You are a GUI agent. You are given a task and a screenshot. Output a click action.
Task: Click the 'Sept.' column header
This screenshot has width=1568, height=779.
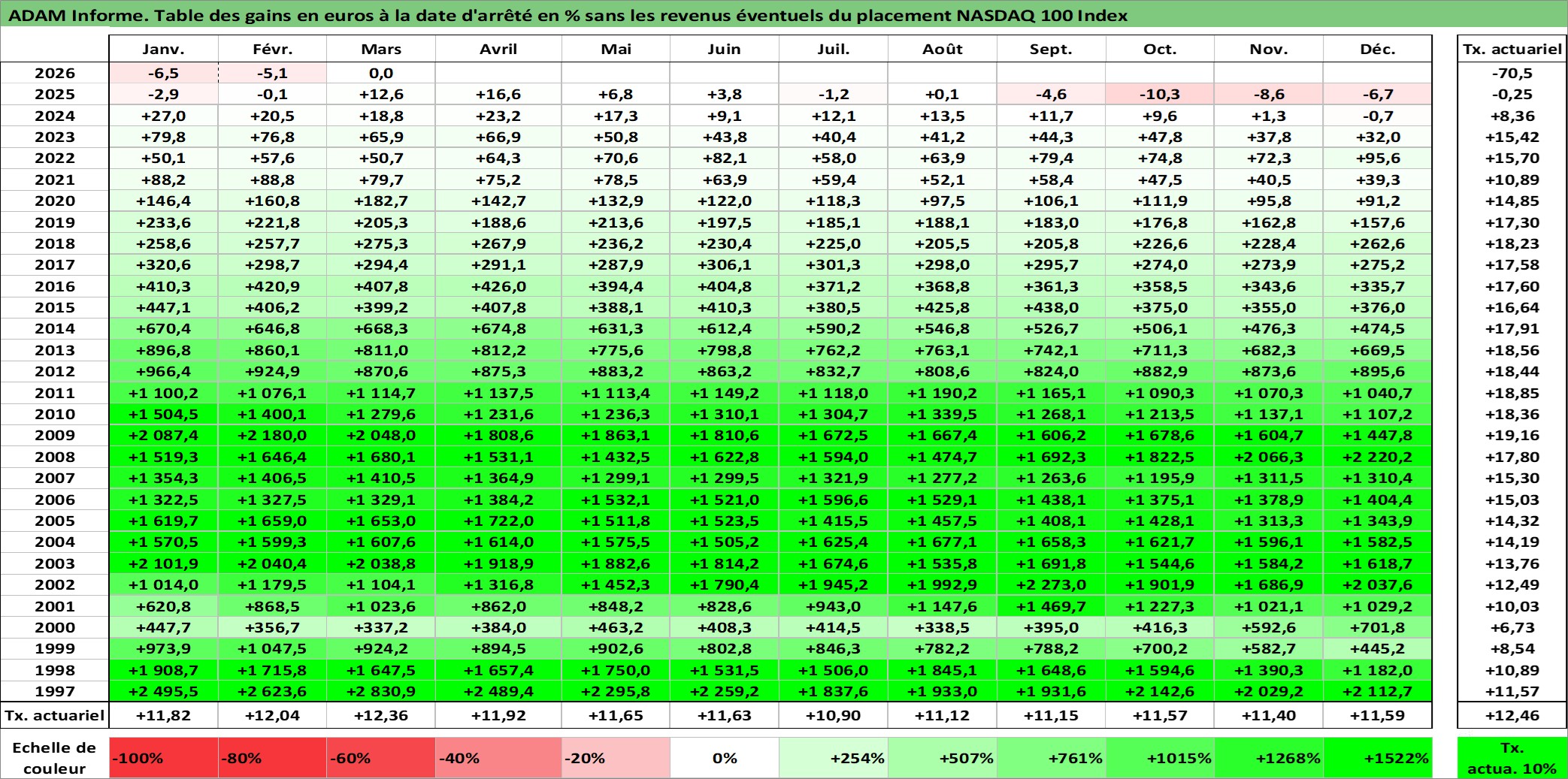click(x=1051, y=49)
